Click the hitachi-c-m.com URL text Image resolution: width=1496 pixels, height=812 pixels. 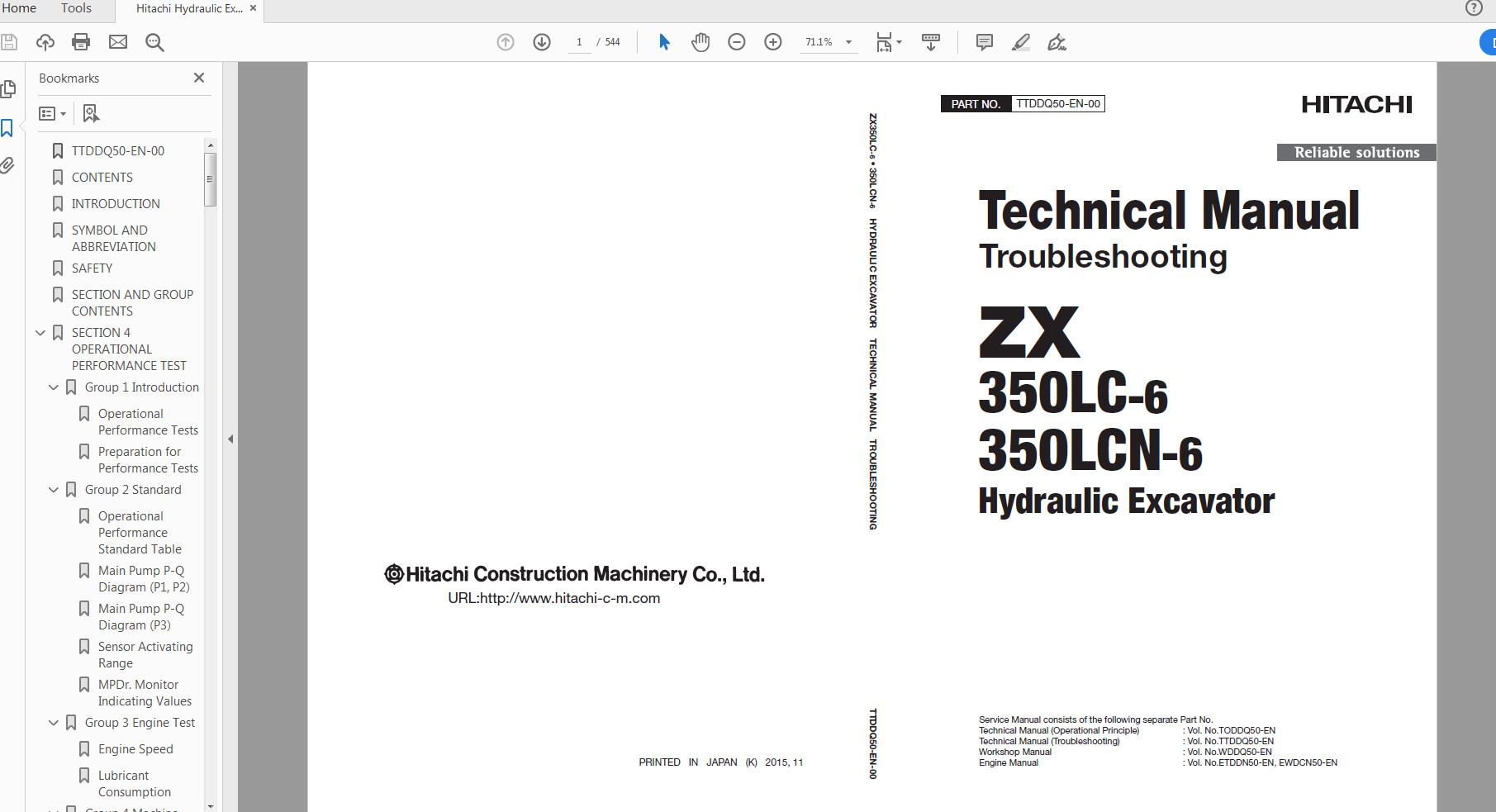554,598
